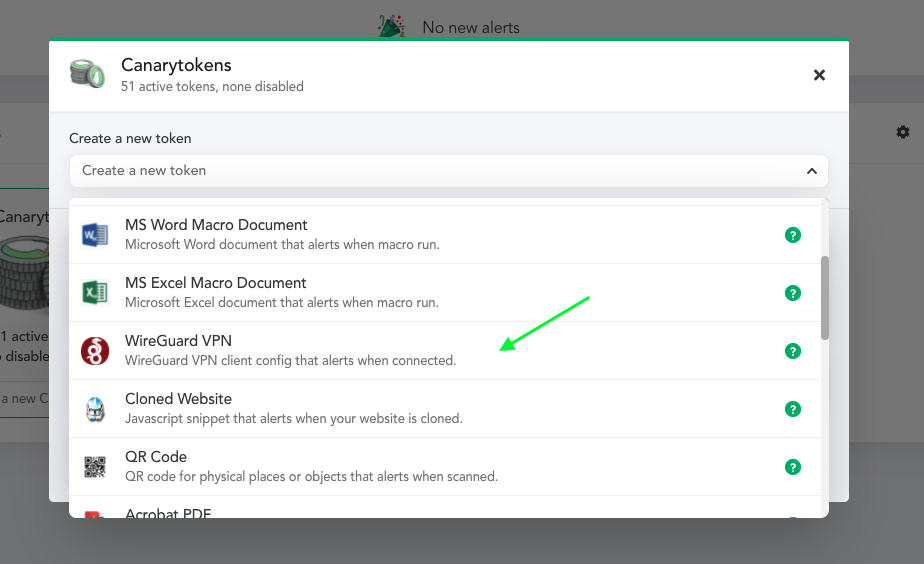The height and width of the screenshot is (564, 924).
Task: Click the MS Excel Macro Document icon
Action: pos(95,293)
